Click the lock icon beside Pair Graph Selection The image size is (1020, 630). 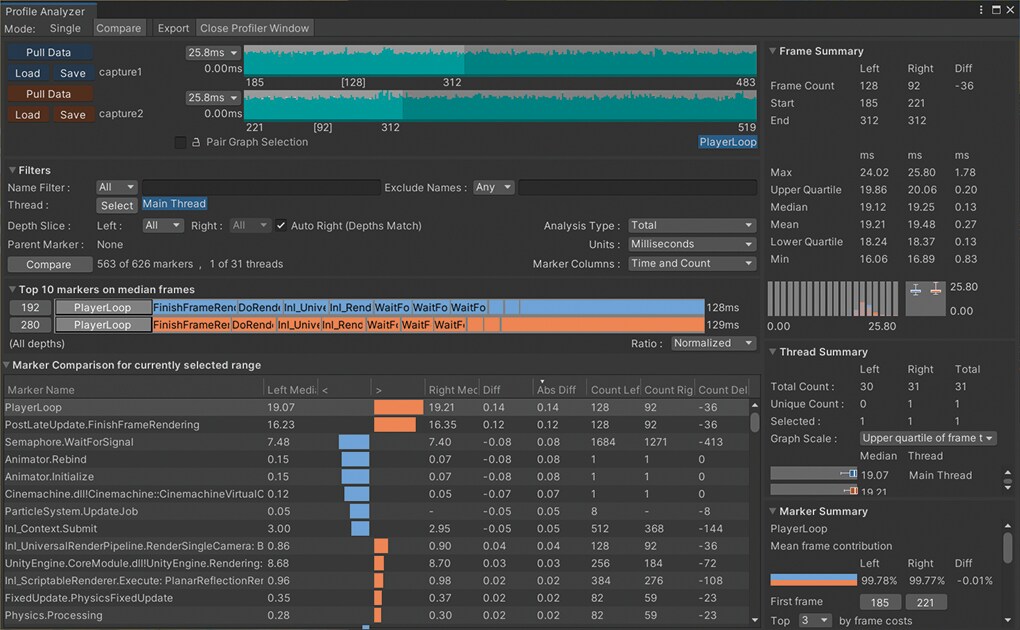click(196, 143)
